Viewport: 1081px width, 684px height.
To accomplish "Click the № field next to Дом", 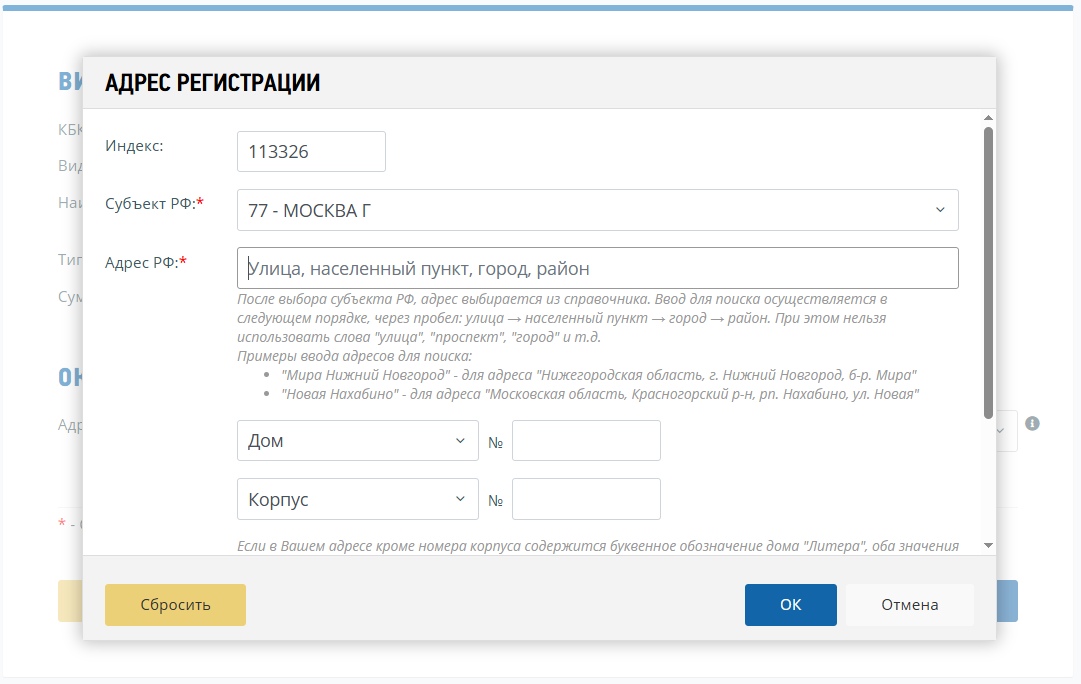I will [x=586, y=440].
